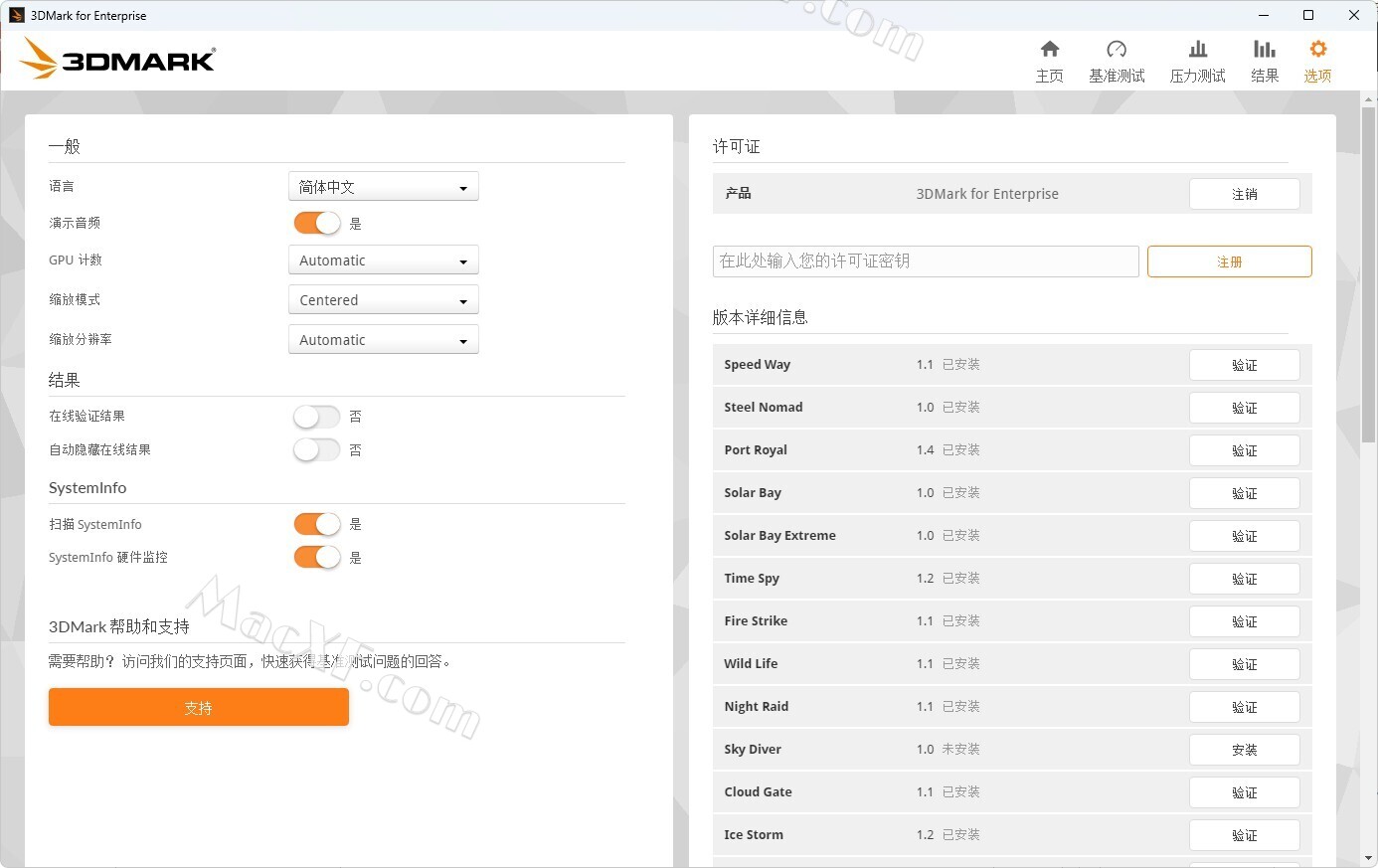Disable SystemInfo hardware monitoring (硬件监控) toggle
Image resolution: width=1378 pixels, height=868 pixels.
click(317, 558)
